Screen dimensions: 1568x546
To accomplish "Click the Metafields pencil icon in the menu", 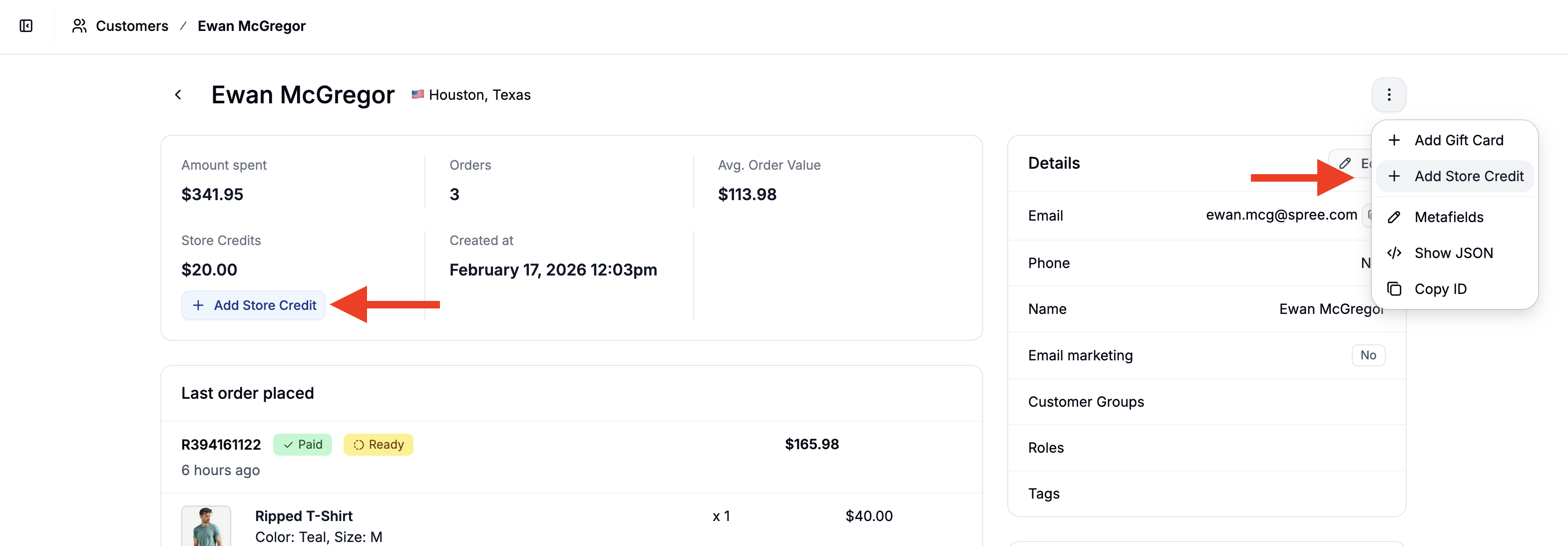I will 1395,217.
